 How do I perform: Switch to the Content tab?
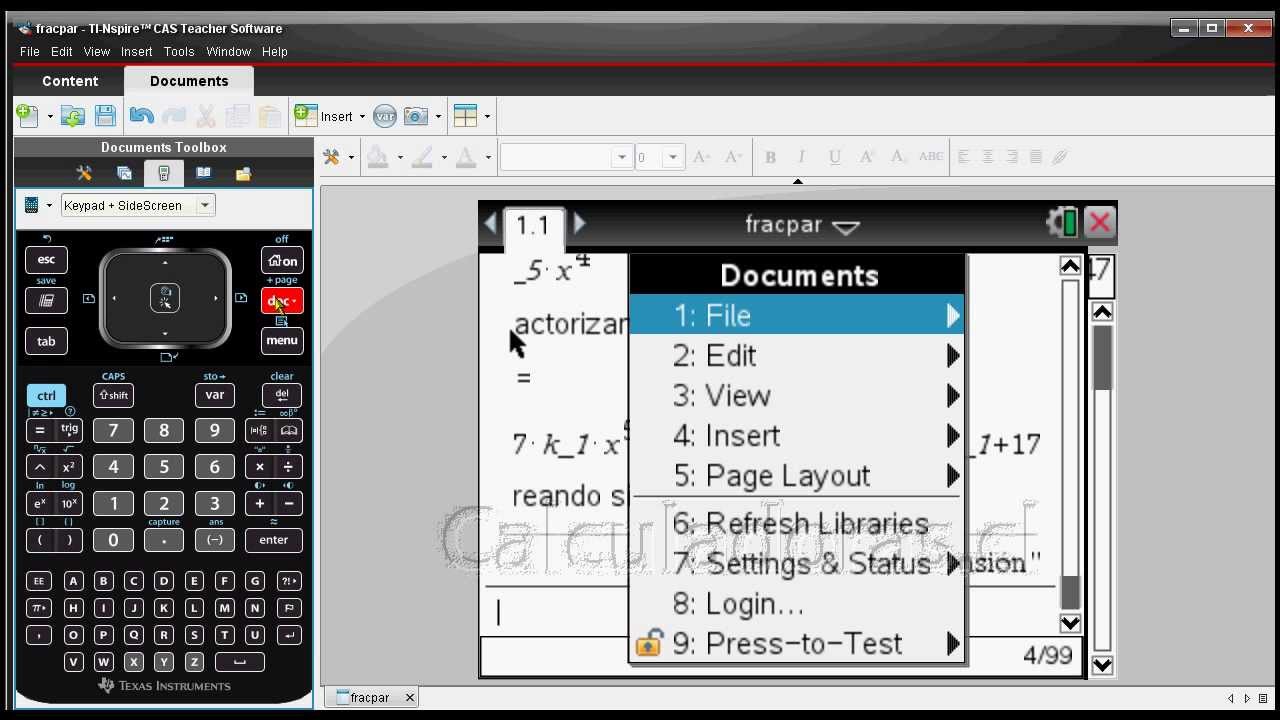point(70,81)
